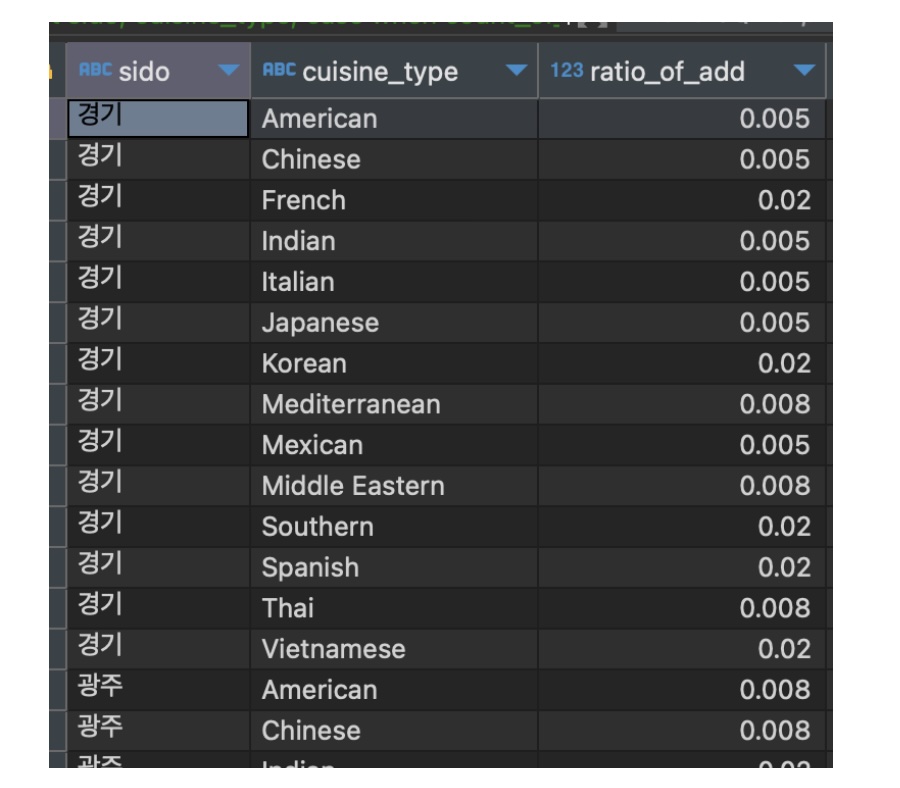Screen dimensions: 900x788
Task: Open the ratio_of_add column dropdown arrow
Action: coord(804,70)
